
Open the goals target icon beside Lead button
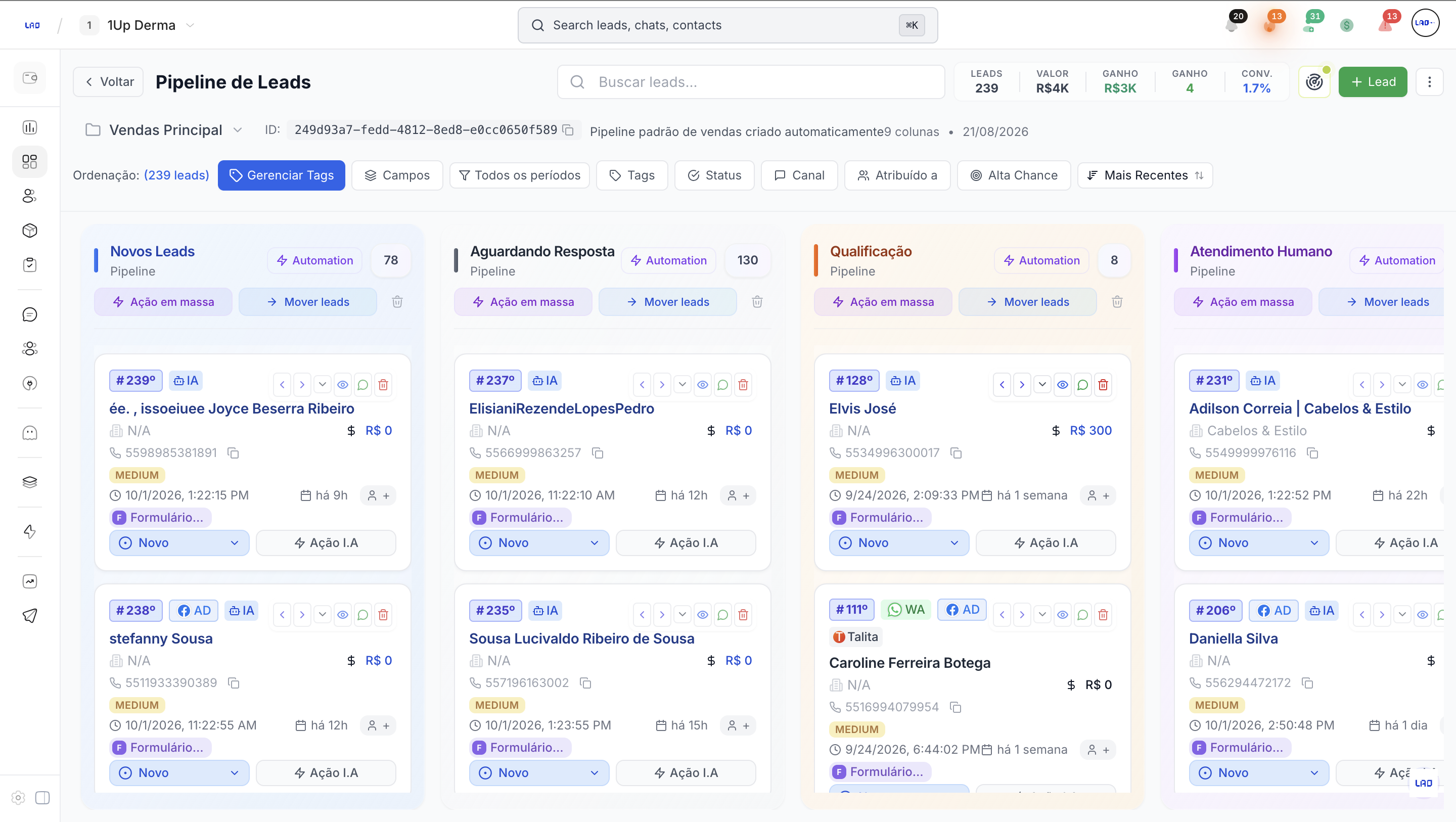(x=1314, y=82)
